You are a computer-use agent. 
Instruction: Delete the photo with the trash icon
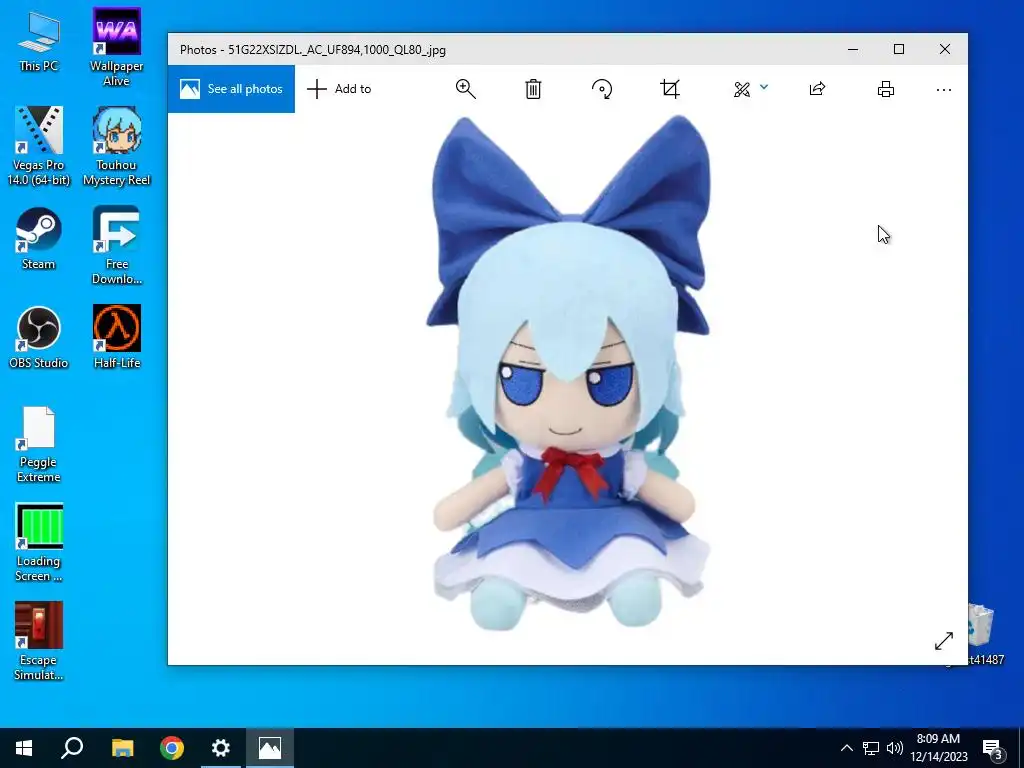pos(533,89)
